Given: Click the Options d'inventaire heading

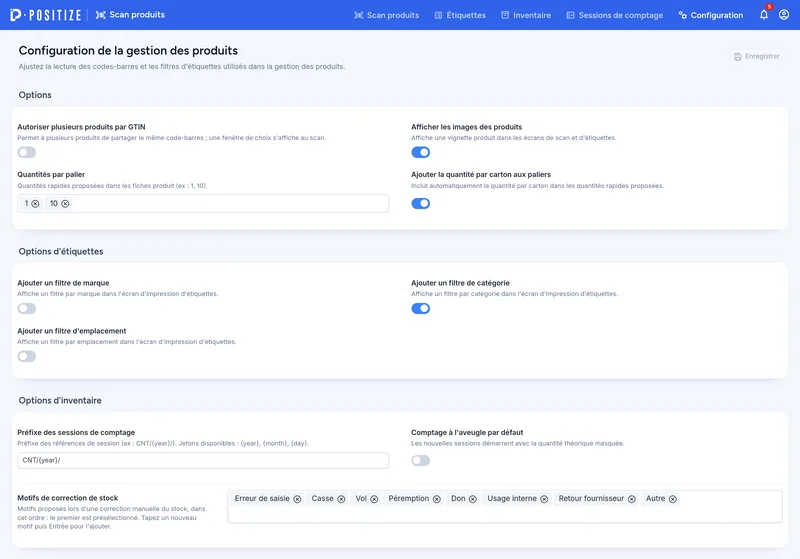Looking at the screenshot, I should click(x=60, y=400).
